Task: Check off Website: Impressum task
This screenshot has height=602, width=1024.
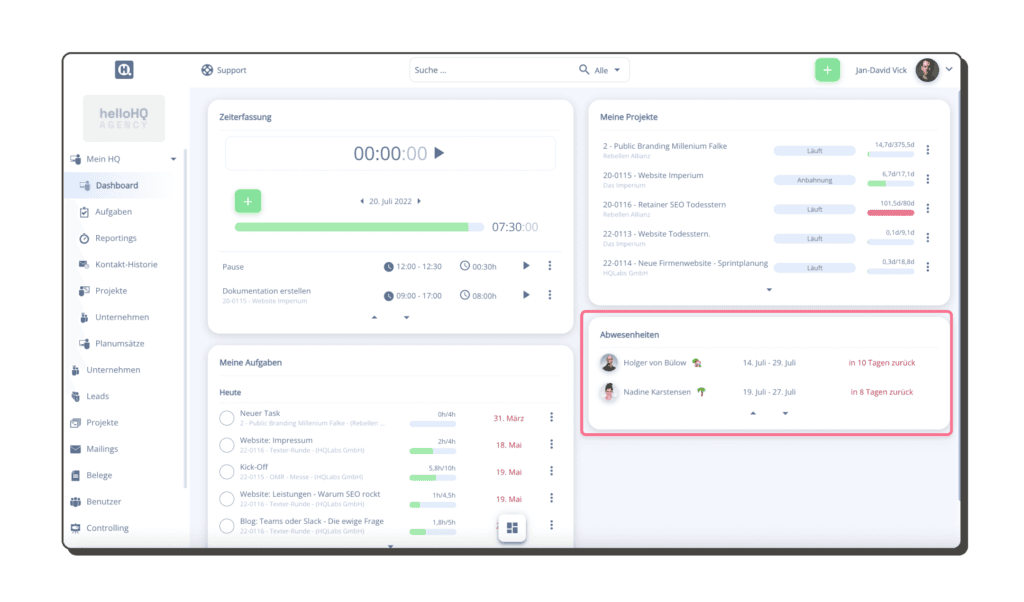Action: pyautogui.click(x=227, y=444)
